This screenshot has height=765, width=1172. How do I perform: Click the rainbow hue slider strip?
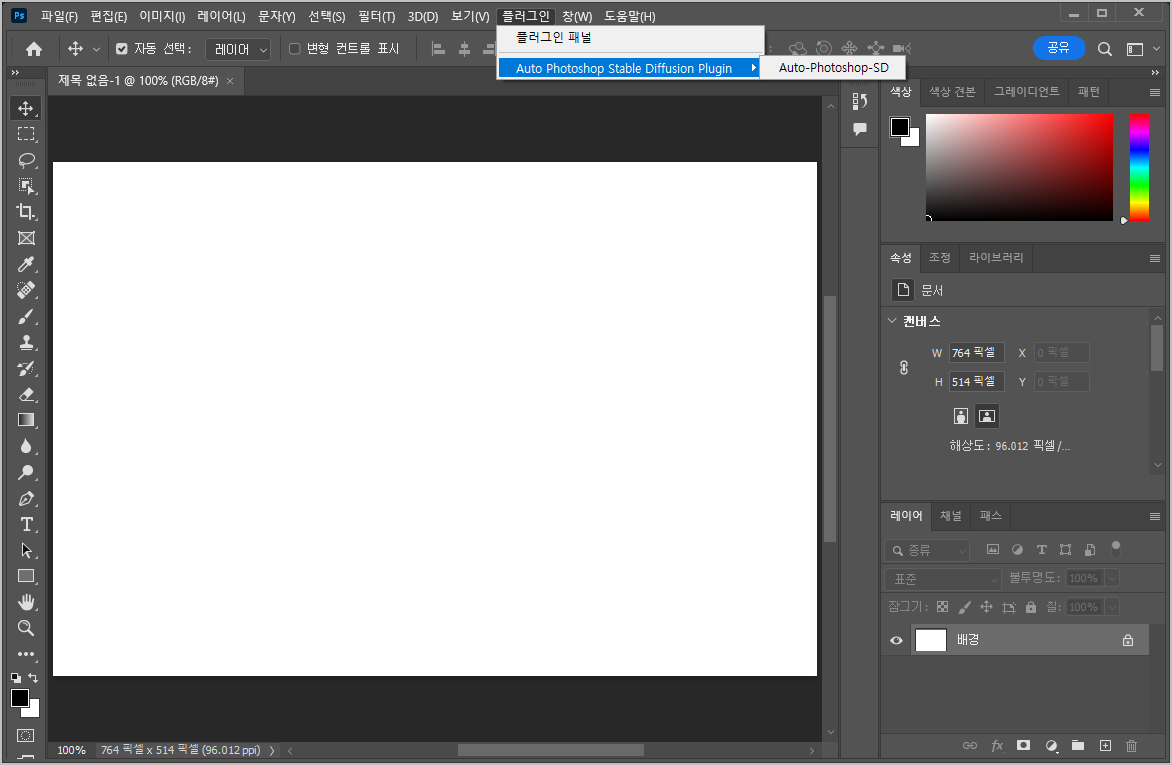click(x=1139, y=168)
